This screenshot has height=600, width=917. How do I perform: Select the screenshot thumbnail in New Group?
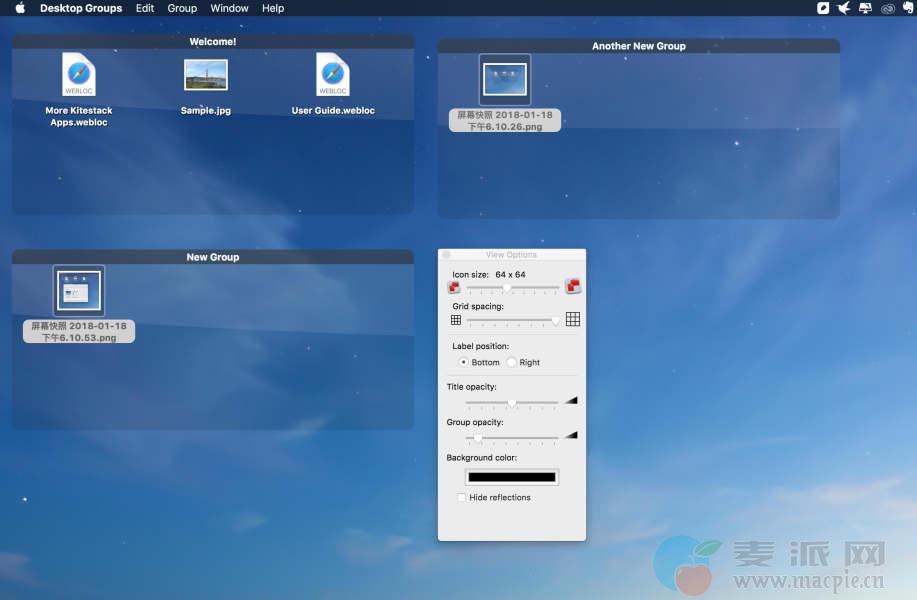coord(79,291)
